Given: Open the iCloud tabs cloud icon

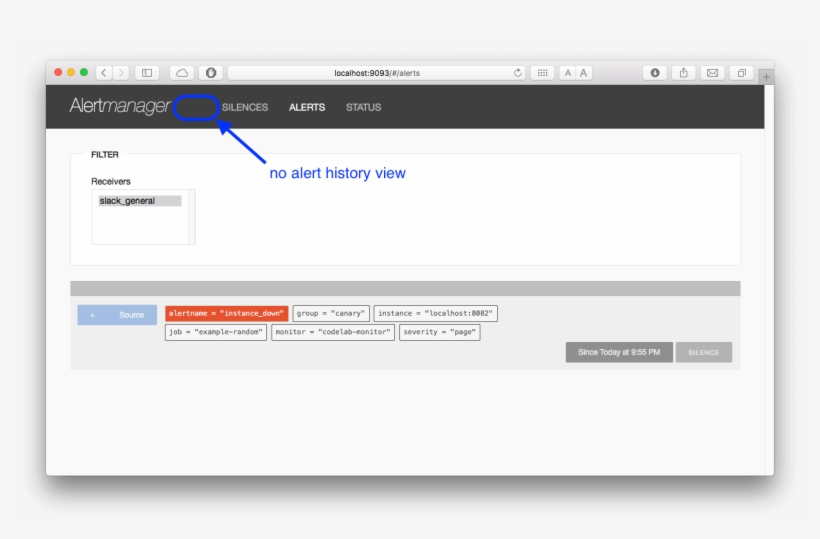Looking at the screenshot, I should point(182,73).
